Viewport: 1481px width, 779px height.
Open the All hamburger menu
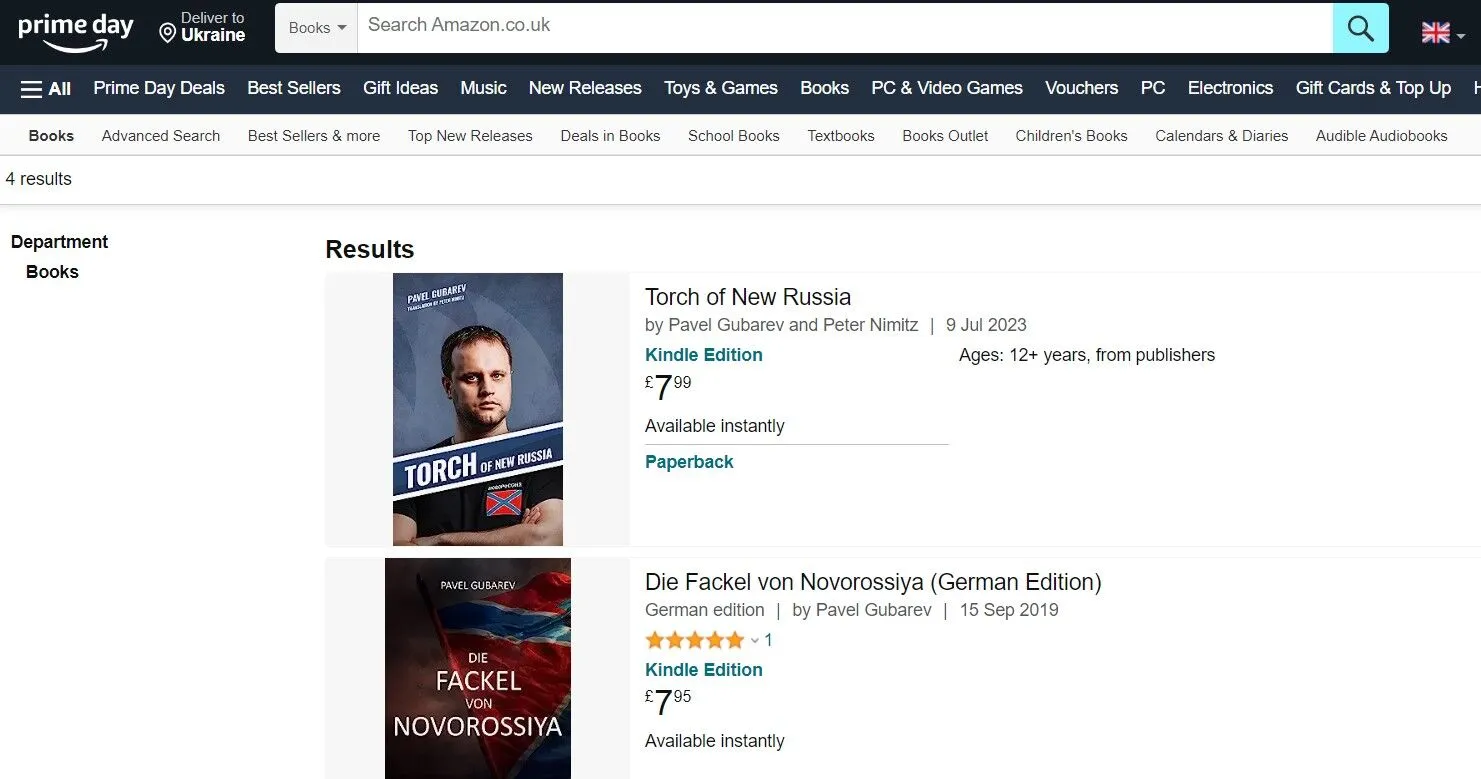click(x=45, y=88)
